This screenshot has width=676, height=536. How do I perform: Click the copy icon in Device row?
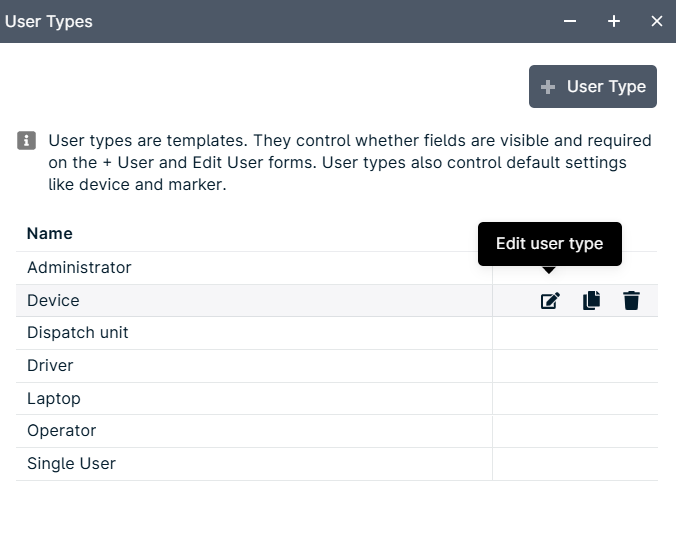tap(591, 300)
